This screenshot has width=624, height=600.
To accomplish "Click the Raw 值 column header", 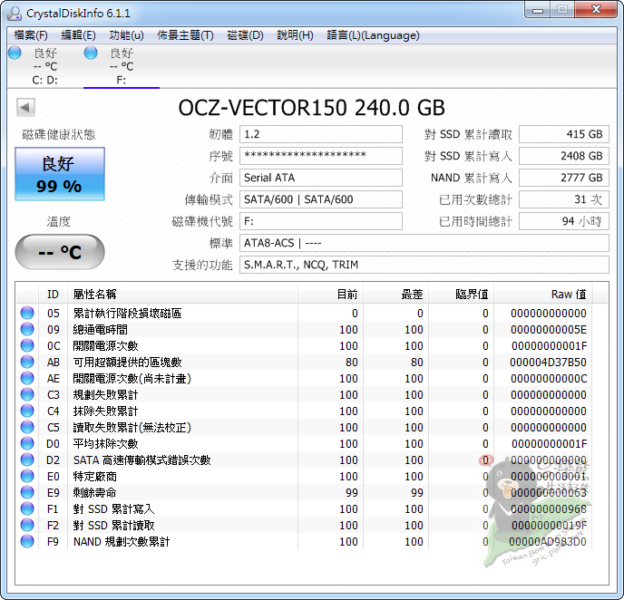I will pos(543,294).
